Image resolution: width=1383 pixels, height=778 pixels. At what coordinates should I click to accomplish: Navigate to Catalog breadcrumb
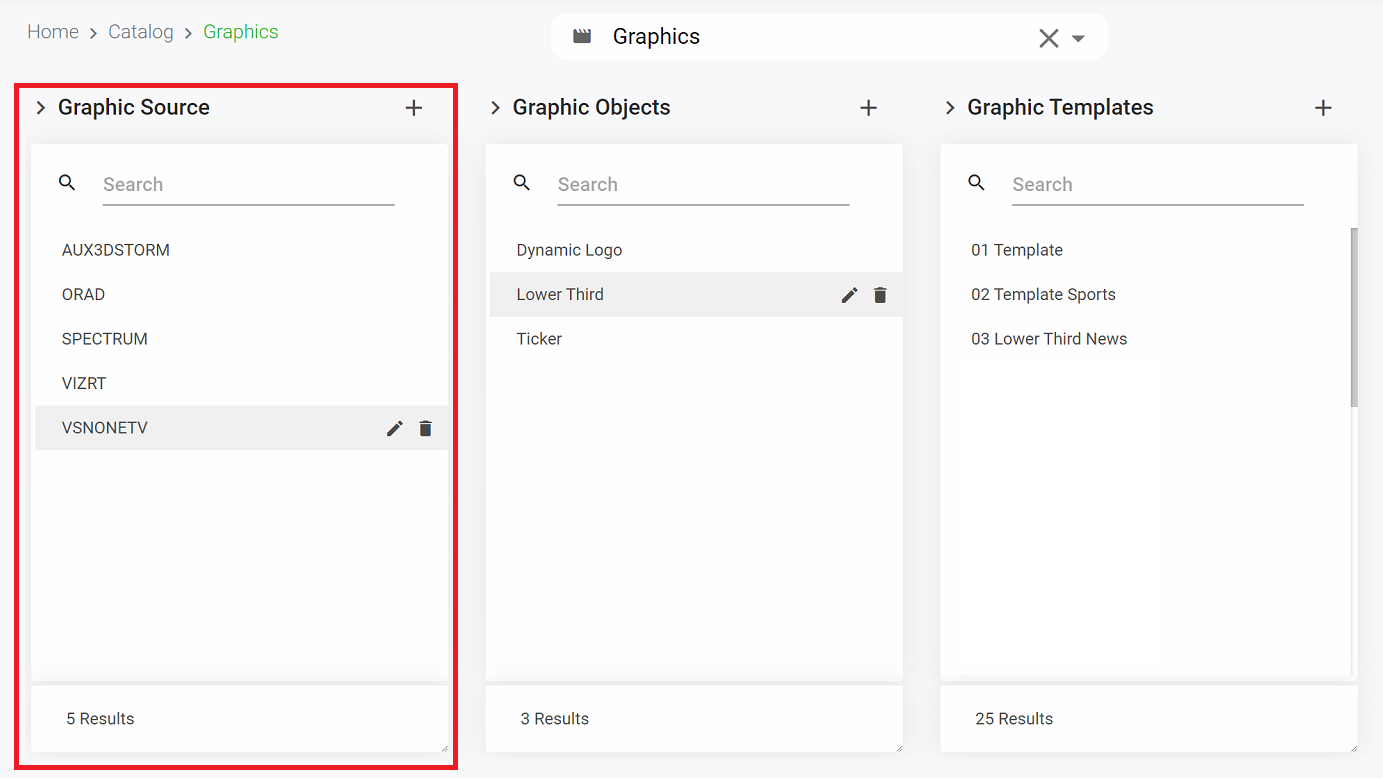141,32
